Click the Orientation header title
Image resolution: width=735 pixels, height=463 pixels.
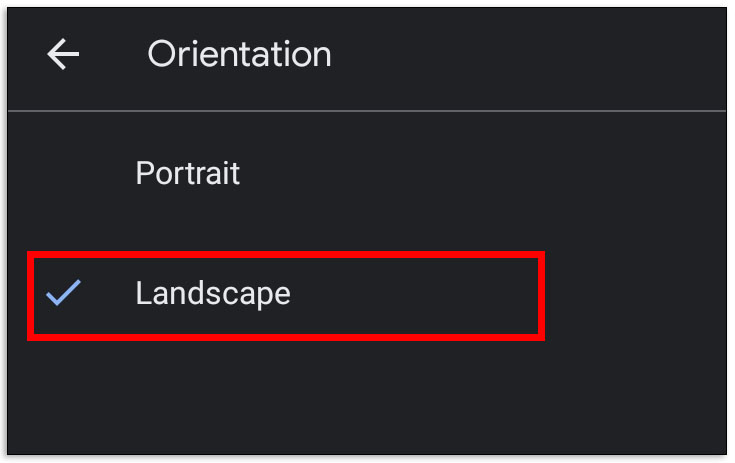pos(239,54)
